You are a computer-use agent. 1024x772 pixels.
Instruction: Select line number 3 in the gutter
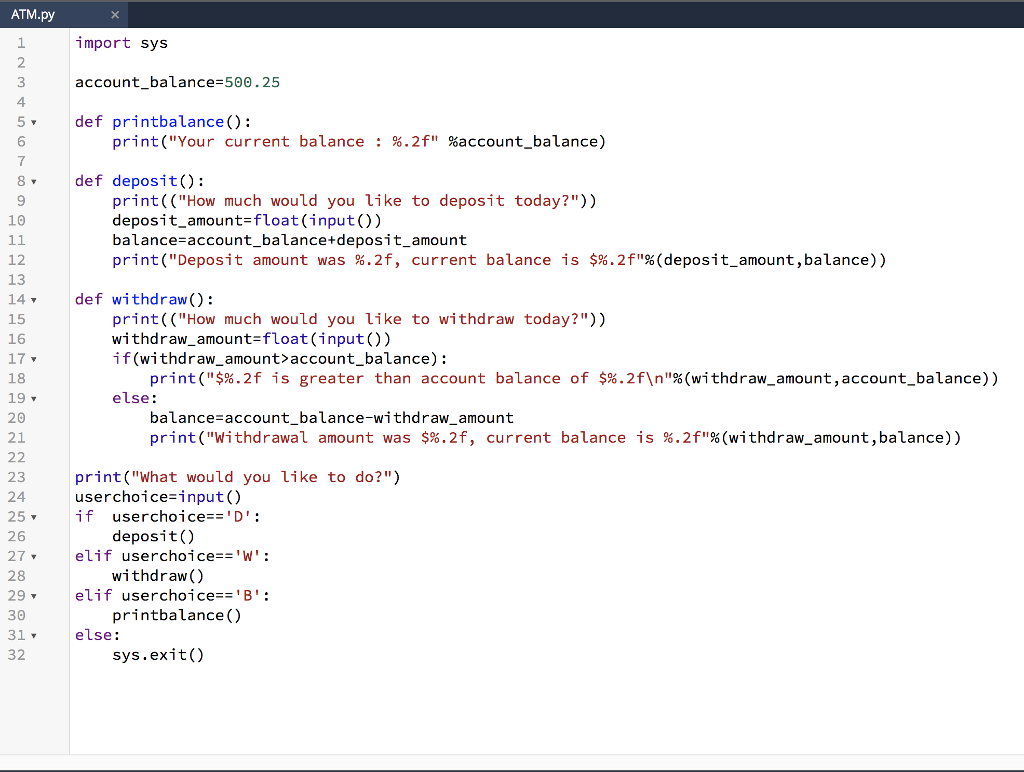click(x=20, y=82)
